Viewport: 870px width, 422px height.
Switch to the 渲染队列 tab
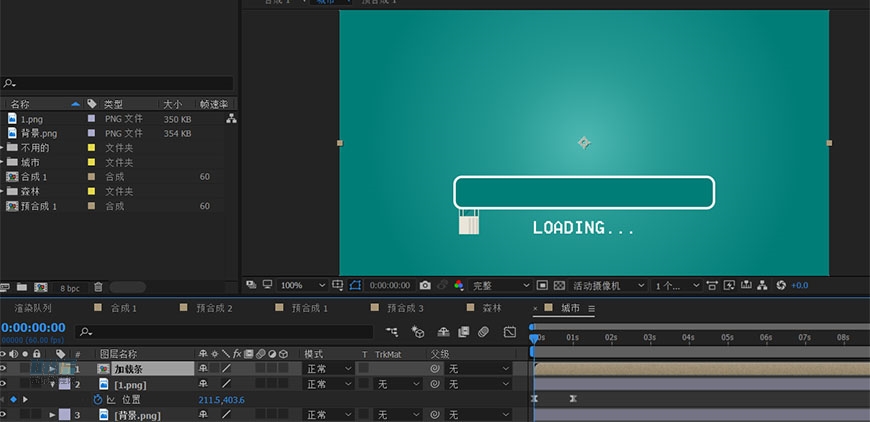(33, 308)
